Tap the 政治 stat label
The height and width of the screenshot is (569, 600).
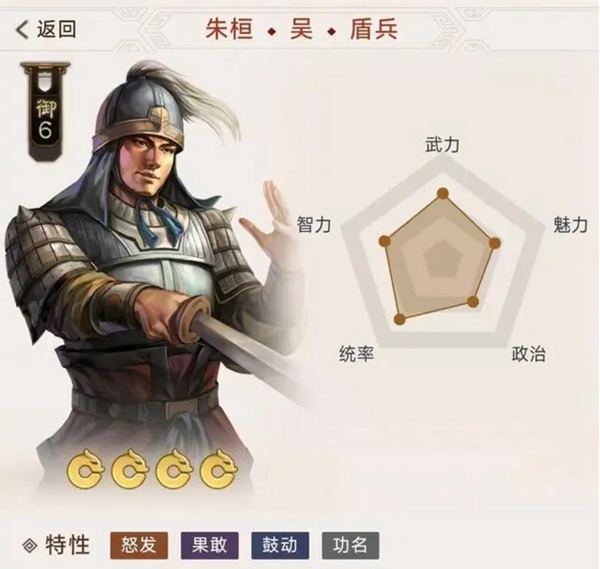[528, 354]
